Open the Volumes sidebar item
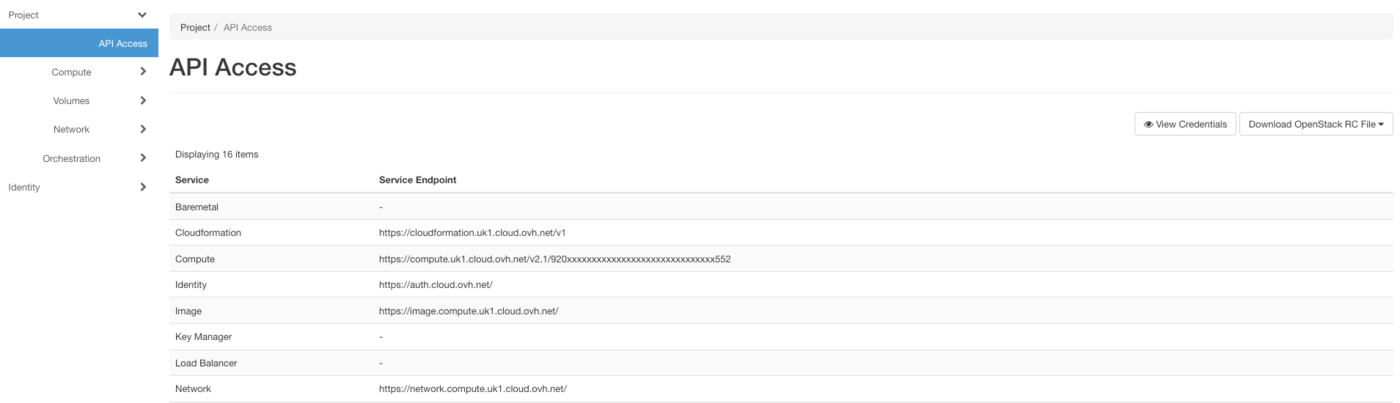 (71, 101)
